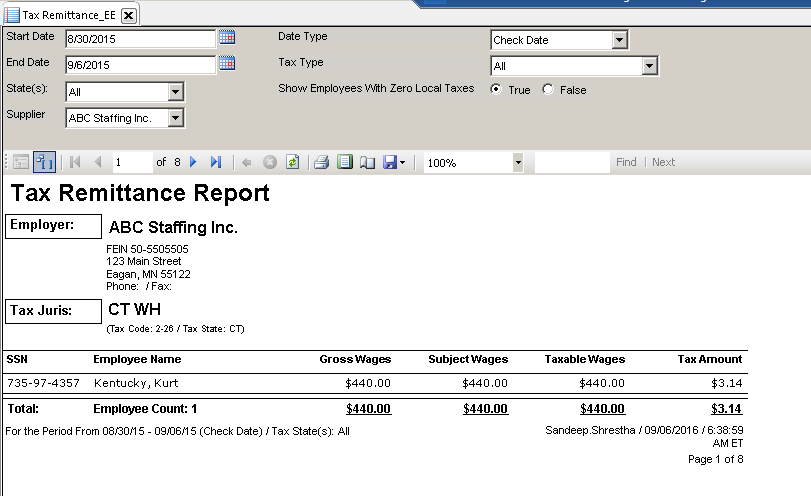
Task: Click the total tax amount $3.14 underlined
Action: (x=726, y=409)
